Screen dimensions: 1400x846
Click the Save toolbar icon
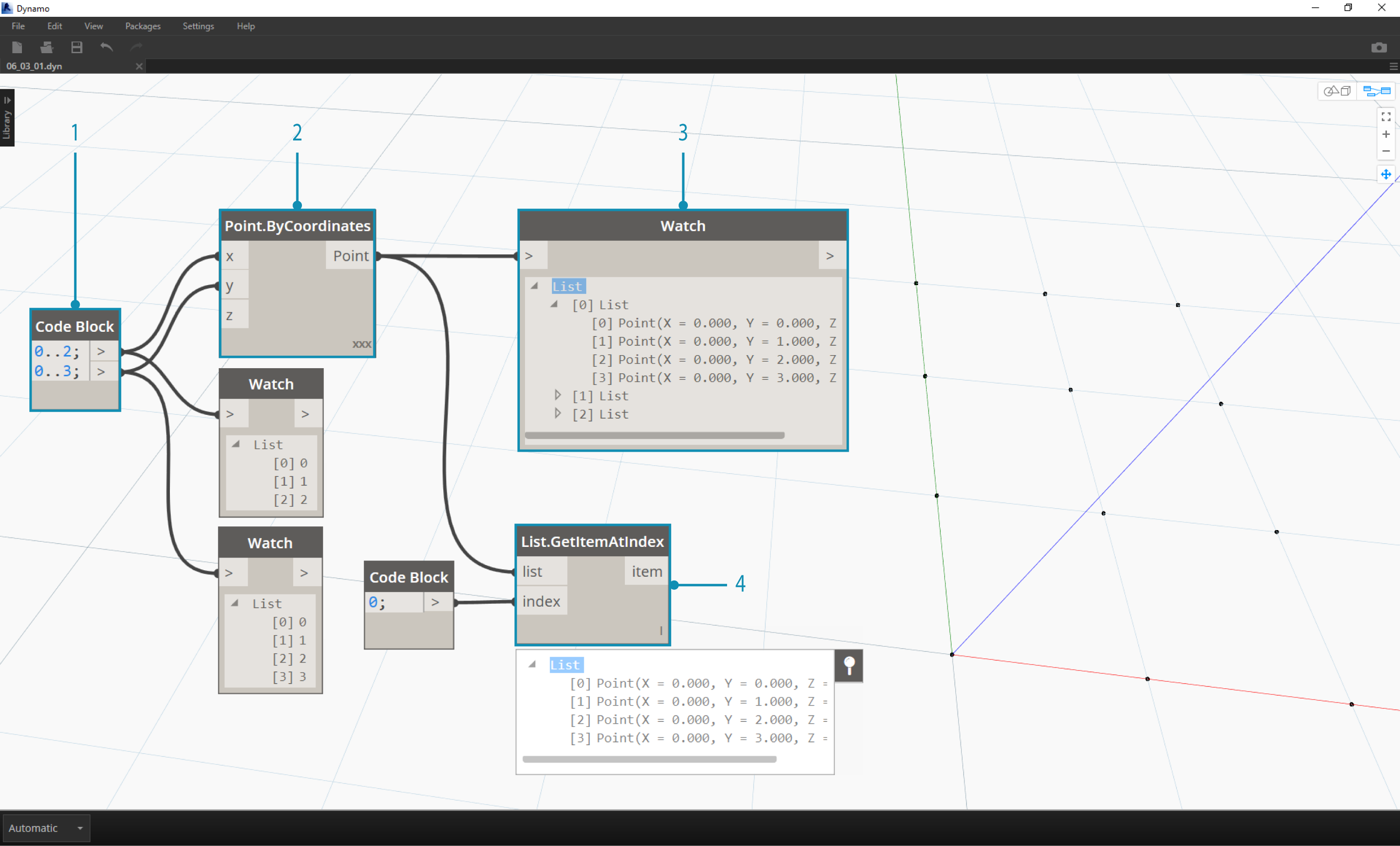point(77,48)
